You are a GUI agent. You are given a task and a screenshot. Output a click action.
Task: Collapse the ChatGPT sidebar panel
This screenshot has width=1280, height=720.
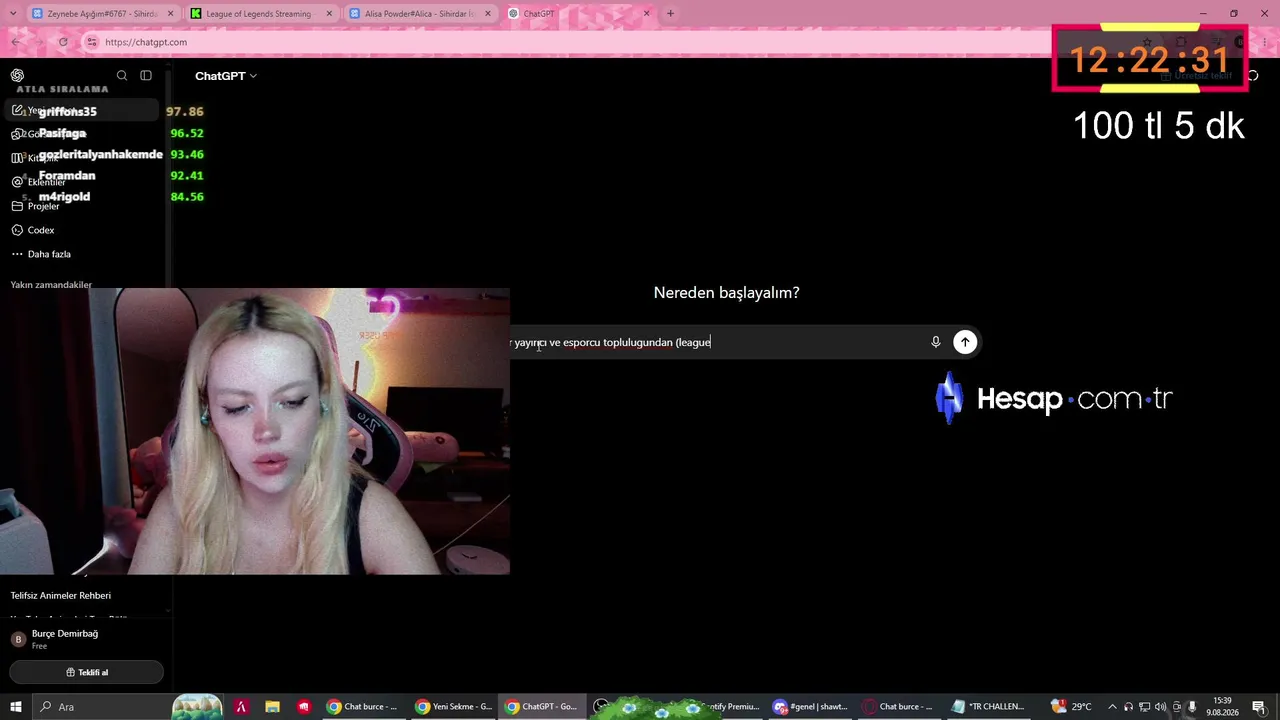click(x=146, y=75)
